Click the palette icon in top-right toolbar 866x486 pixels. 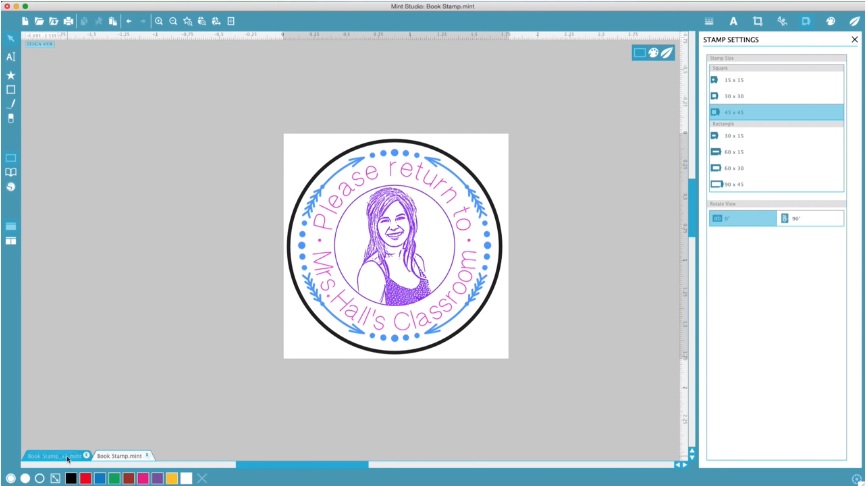(830, 21)
